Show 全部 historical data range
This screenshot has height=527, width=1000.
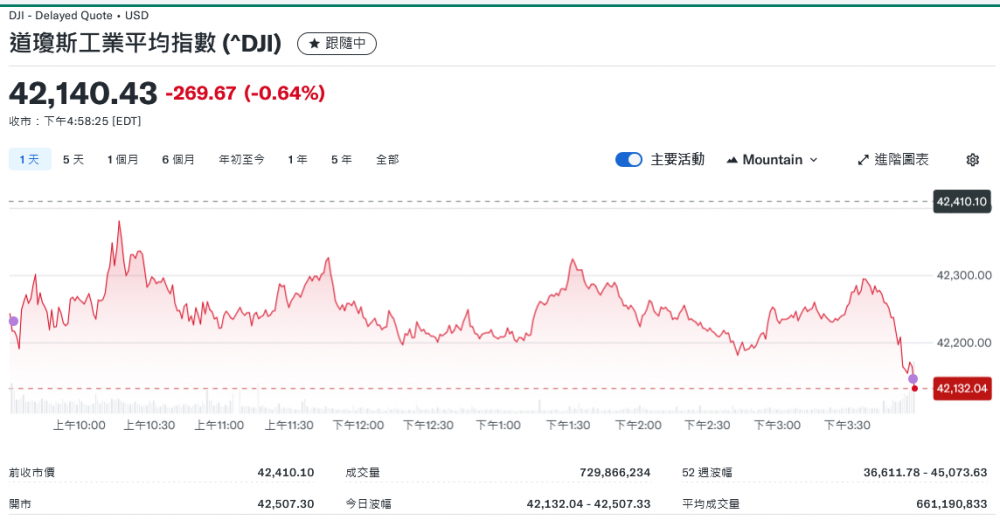coord(387,159)
